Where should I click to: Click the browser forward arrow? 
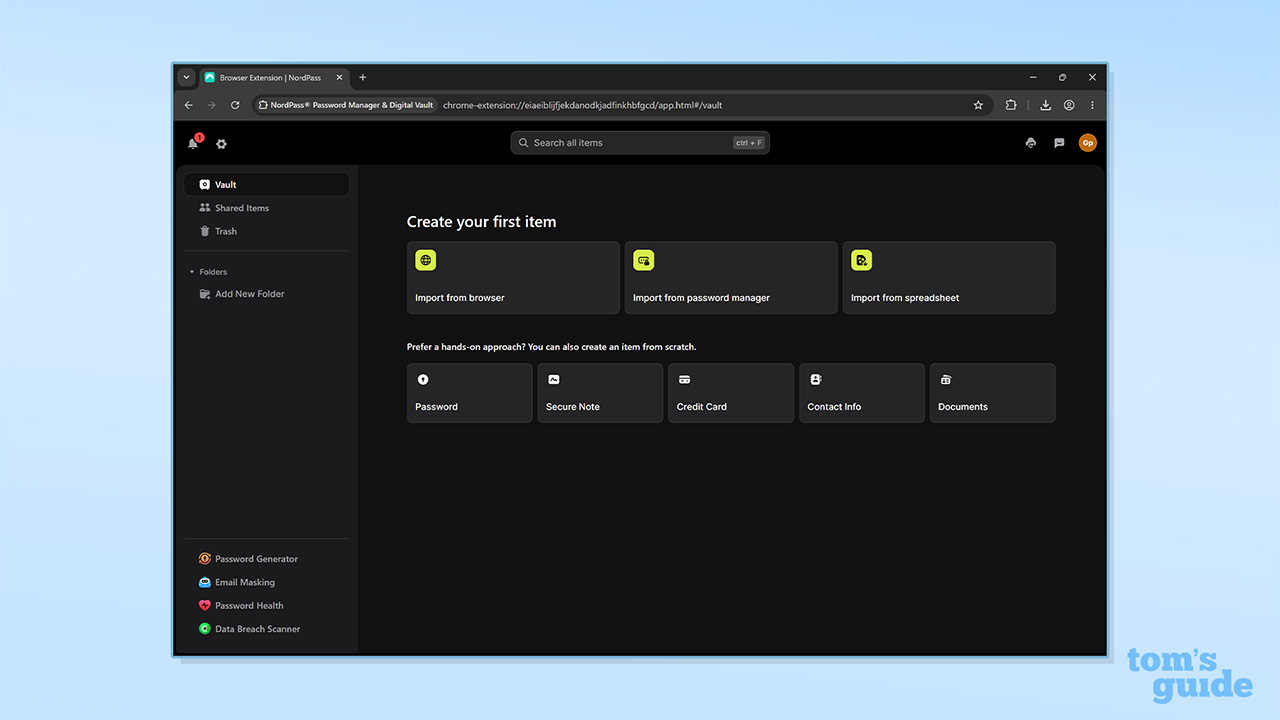(x=211, y=105)
